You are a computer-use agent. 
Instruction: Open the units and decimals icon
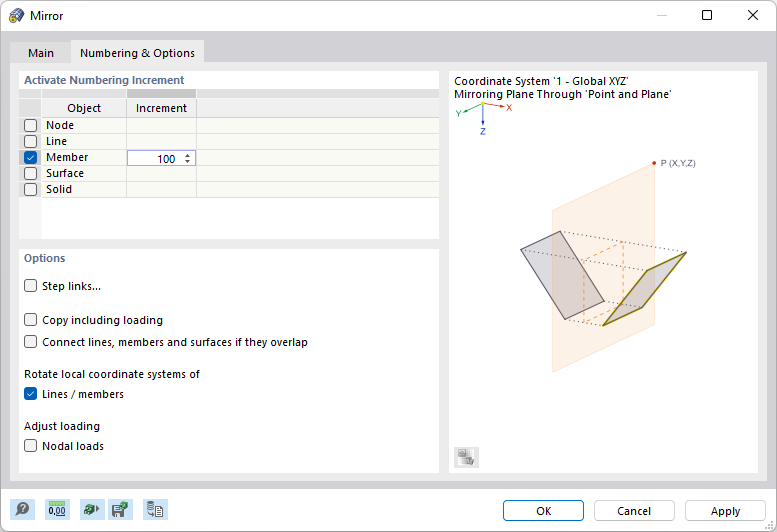click(x=57, y=510)
